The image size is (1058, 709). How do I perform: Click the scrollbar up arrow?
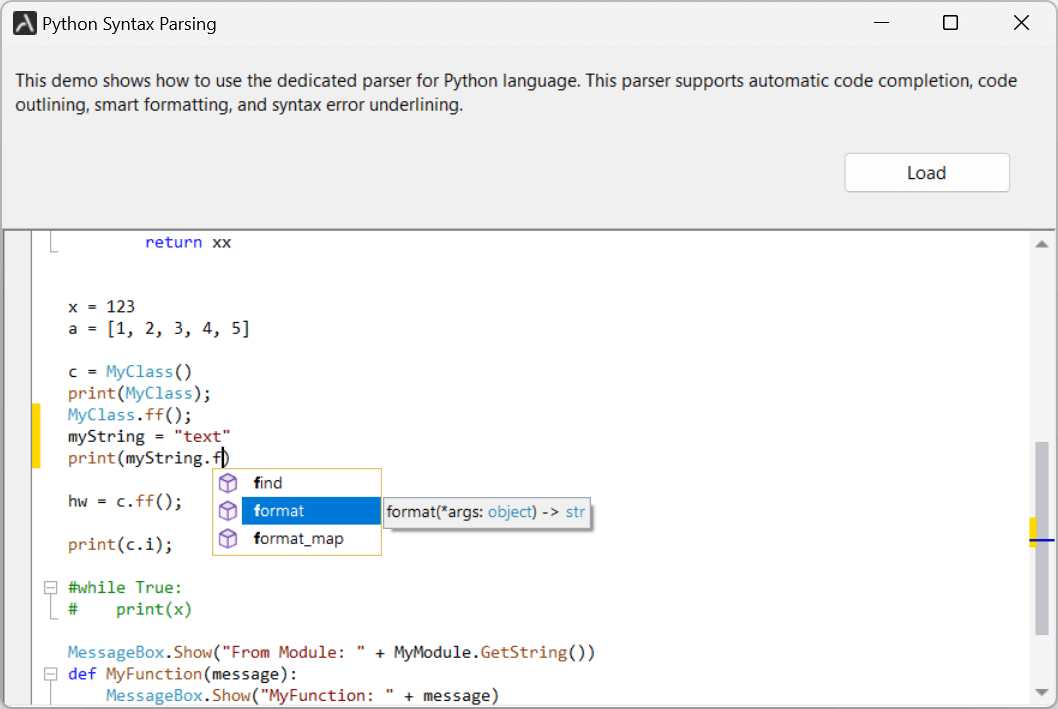tap(1042, 244)
